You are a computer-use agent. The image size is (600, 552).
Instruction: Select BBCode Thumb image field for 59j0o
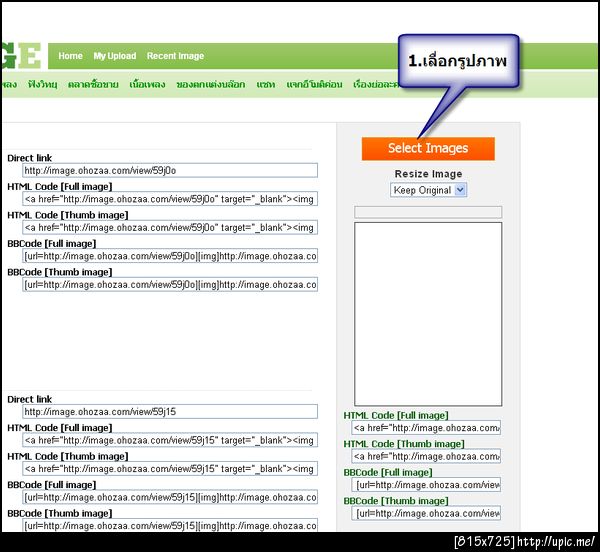tap(170, 285)
